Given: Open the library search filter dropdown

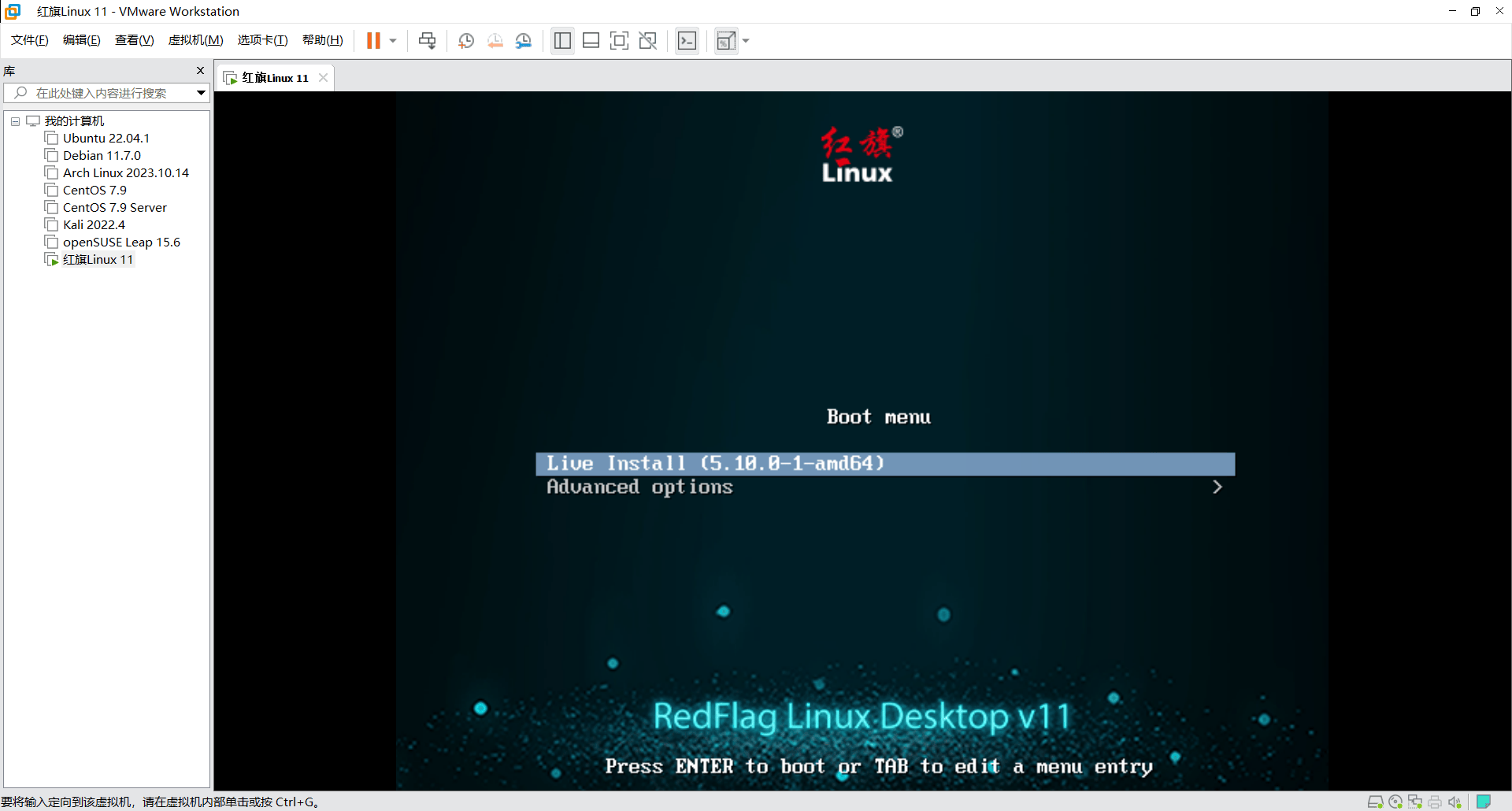Looking at the screenshot, I should pos(201,93).
